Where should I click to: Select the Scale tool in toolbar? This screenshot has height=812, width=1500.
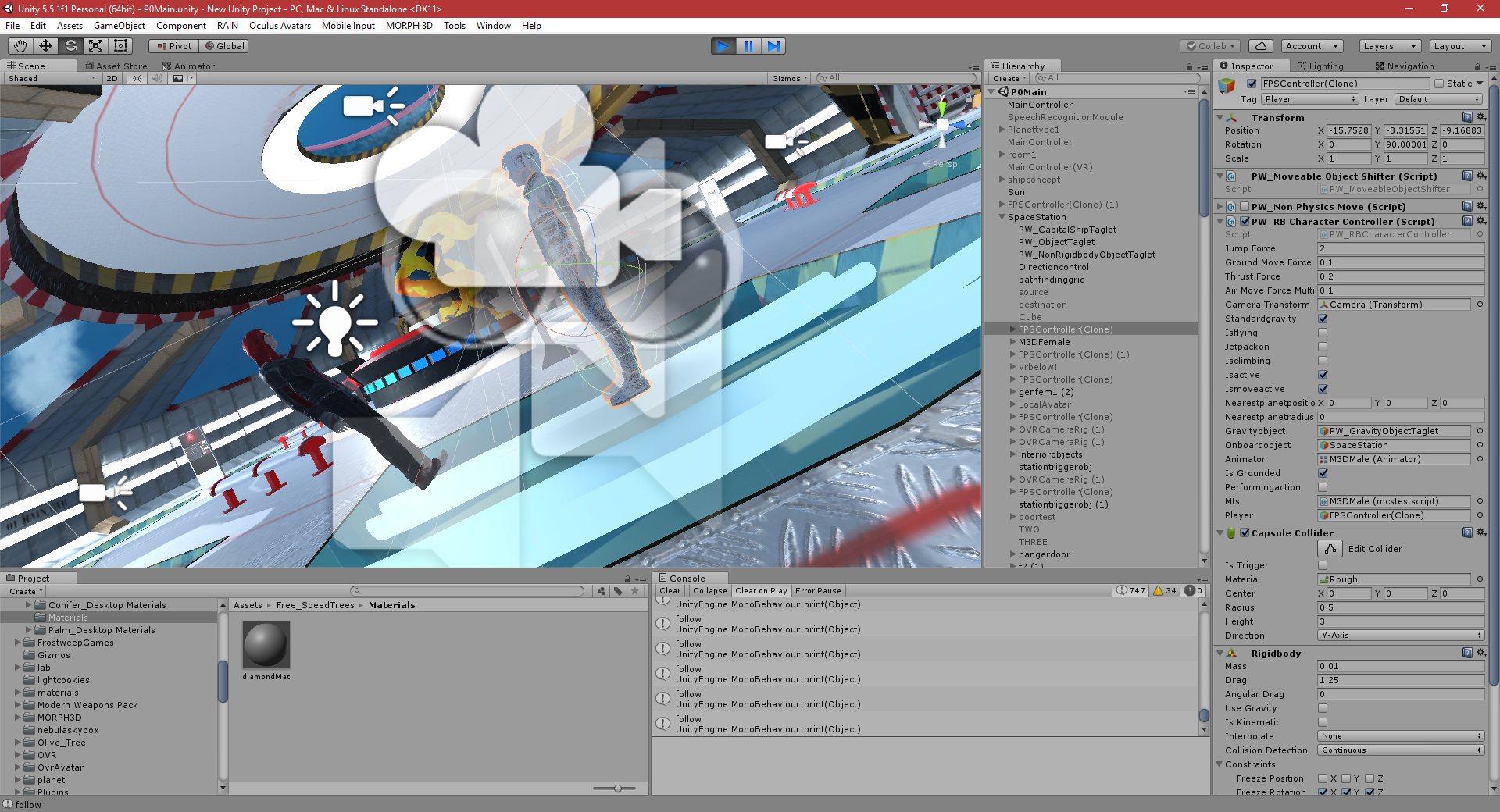coord(95,46)
